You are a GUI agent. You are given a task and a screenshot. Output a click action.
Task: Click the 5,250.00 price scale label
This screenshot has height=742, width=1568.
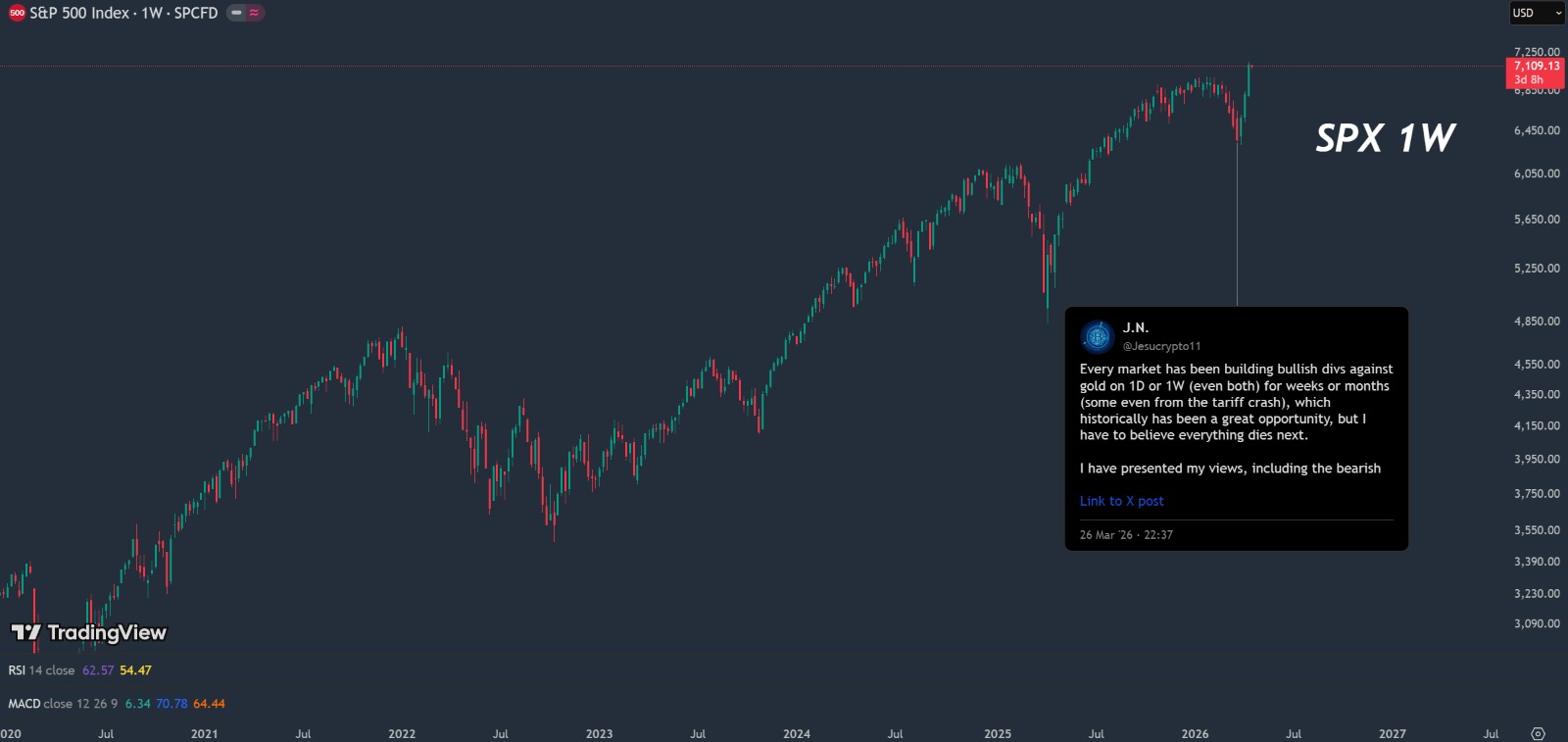coord(1537,268)
